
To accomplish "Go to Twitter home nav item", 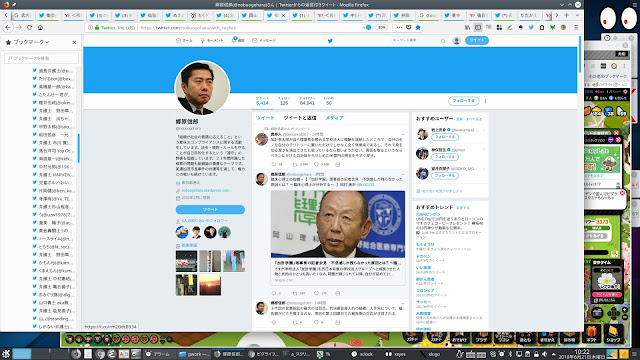I will click(x=184, y=40).
